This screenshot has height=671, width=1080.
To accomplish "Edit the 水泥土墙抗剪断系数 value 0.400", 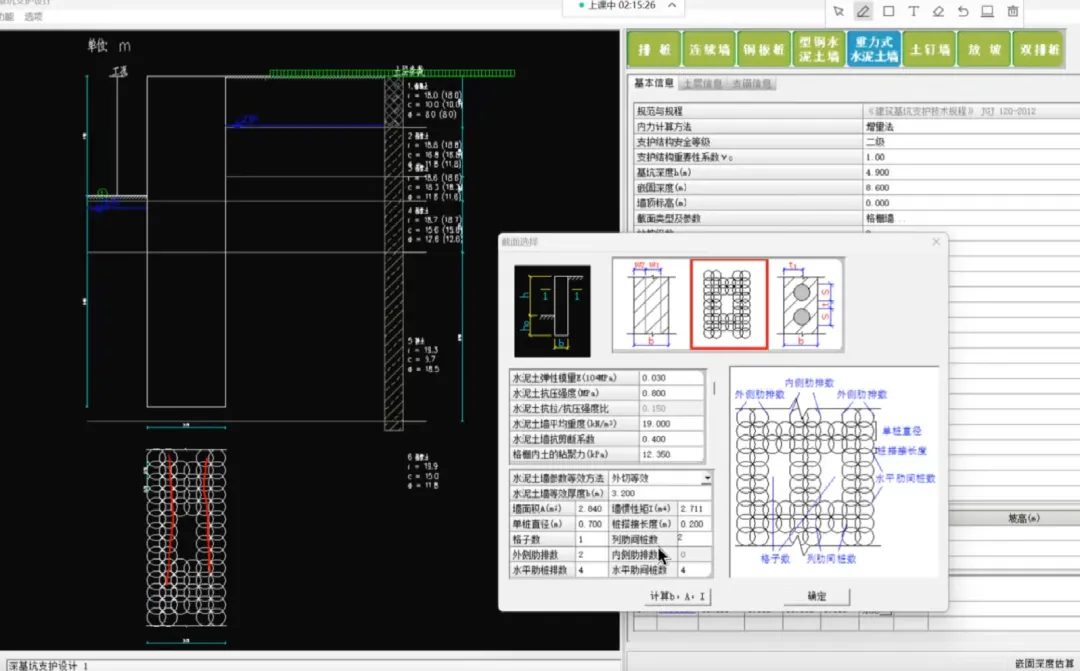I will click(x=672, y=440).
